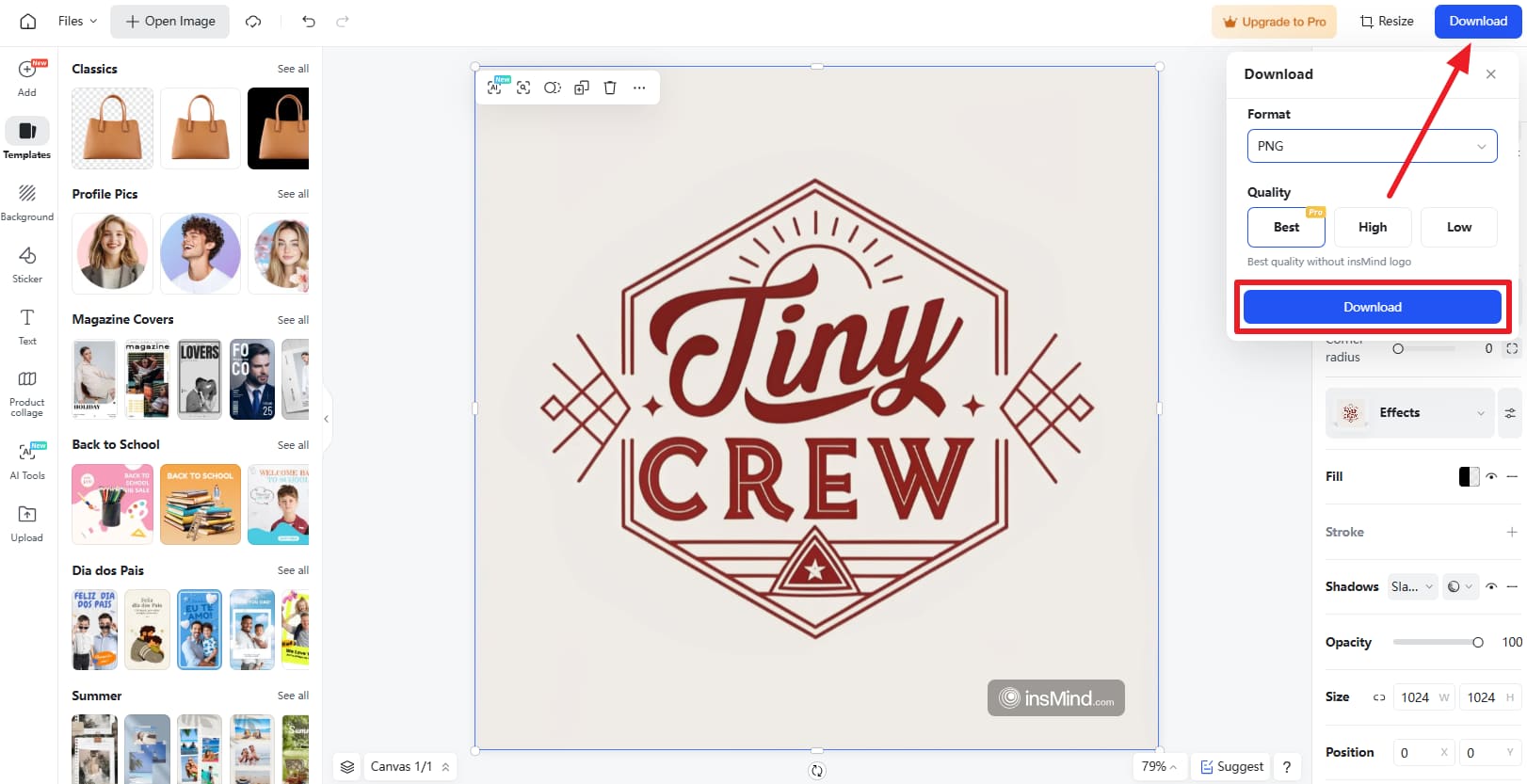See all Profile Pics templates
The width and height of the screenshot is (1527, 784).
coord(293,194)
